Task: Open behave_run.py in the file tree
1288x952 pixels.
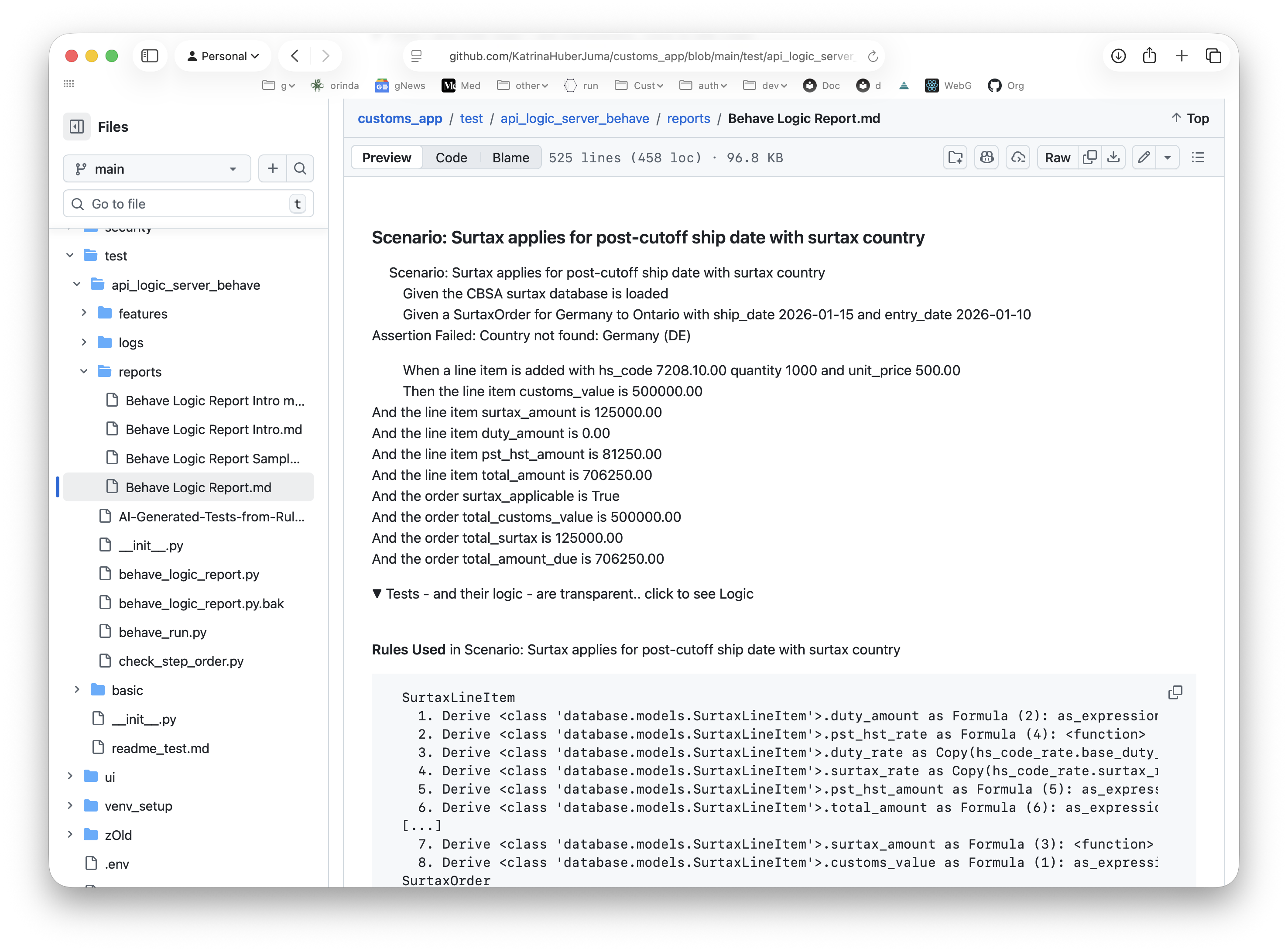Action: tap(162, 632)
